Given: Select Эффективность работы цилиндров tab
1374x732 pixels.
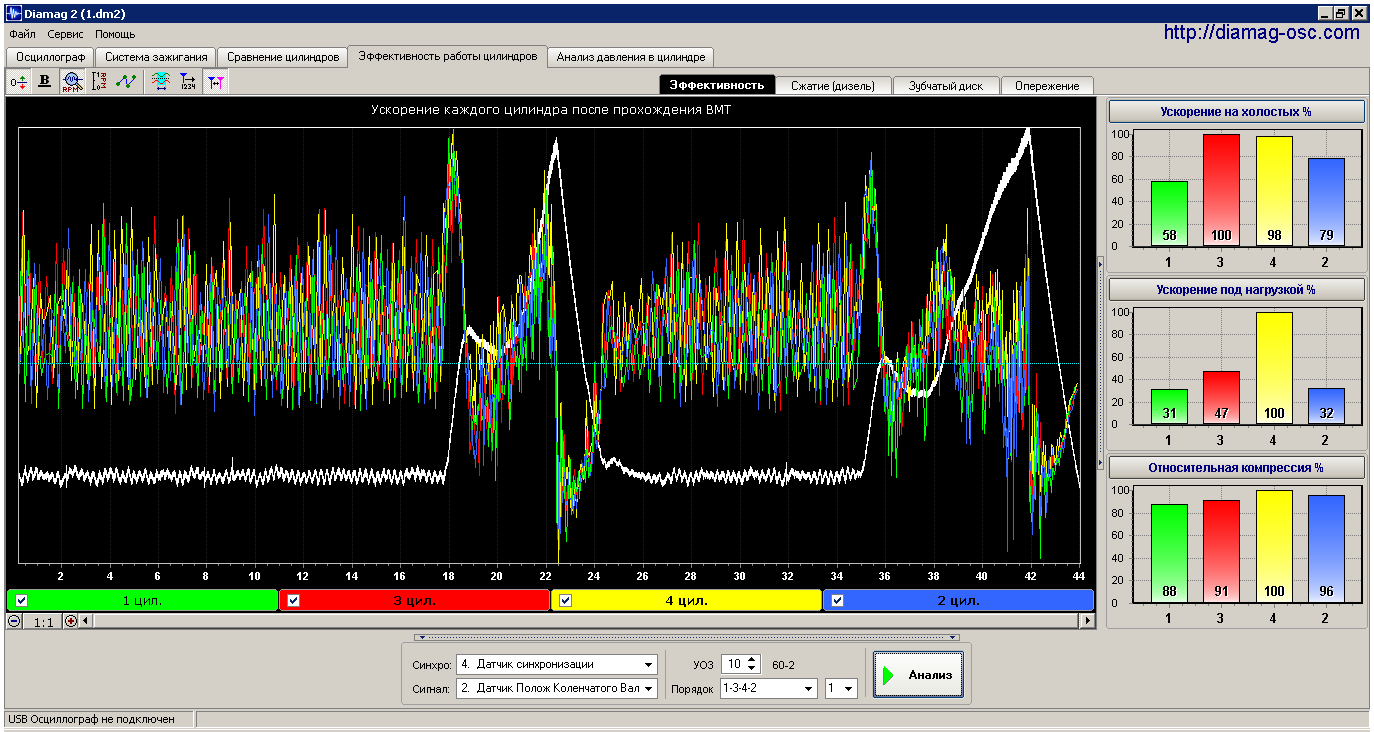Looking at the screenshot, I should pos(448,56).
